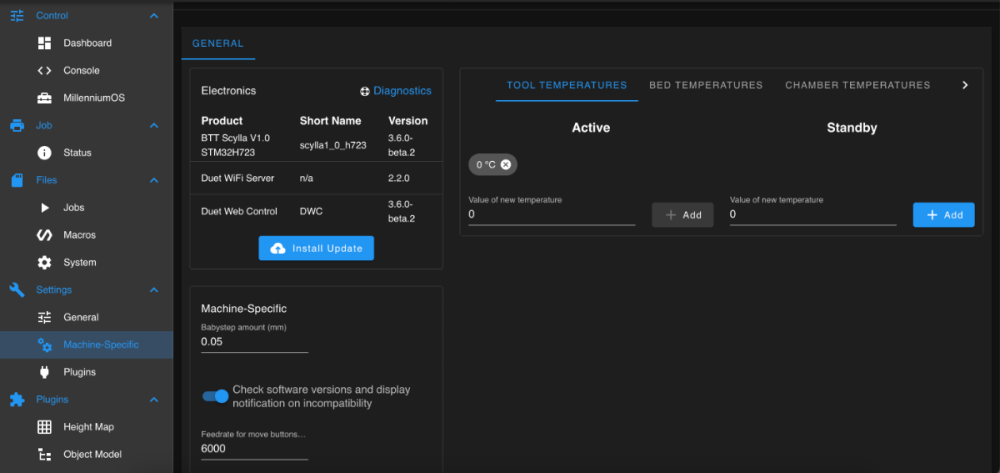
Task: Collapse the Files section chevron
Action: pyautogui.click(x=154, y=180)
